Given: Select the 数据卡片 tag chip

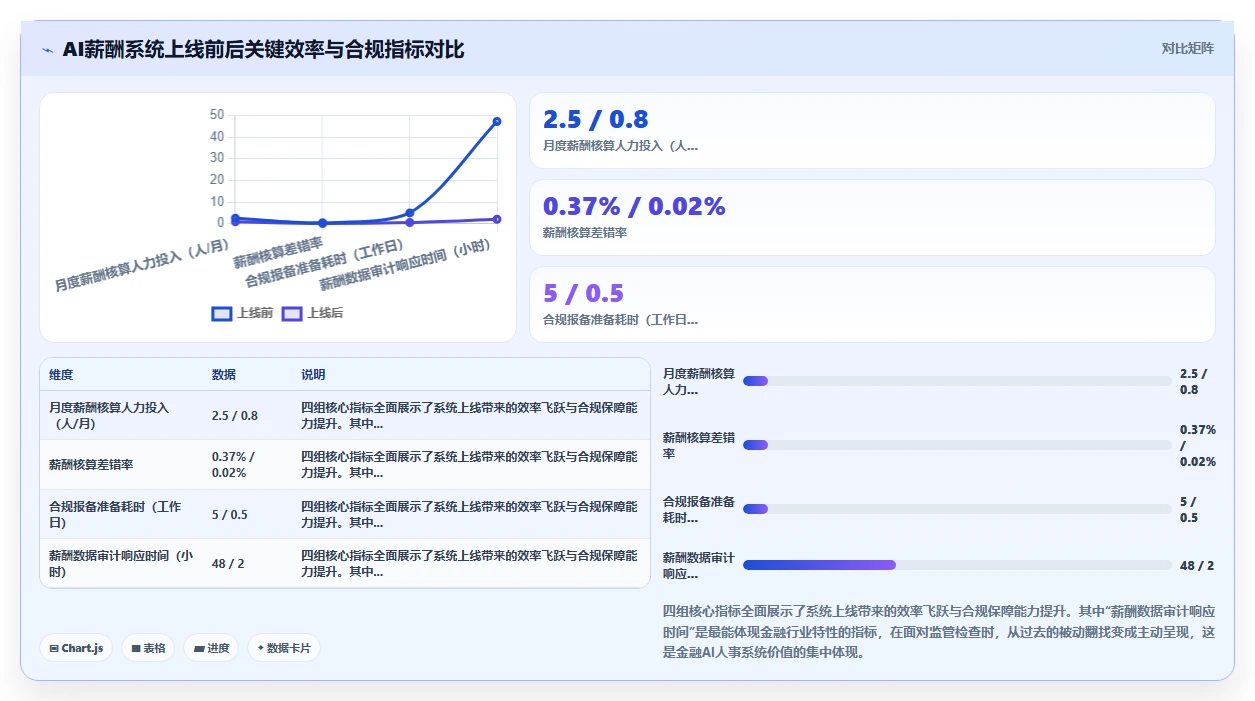Looking at the screenshot, I should 284,648.
